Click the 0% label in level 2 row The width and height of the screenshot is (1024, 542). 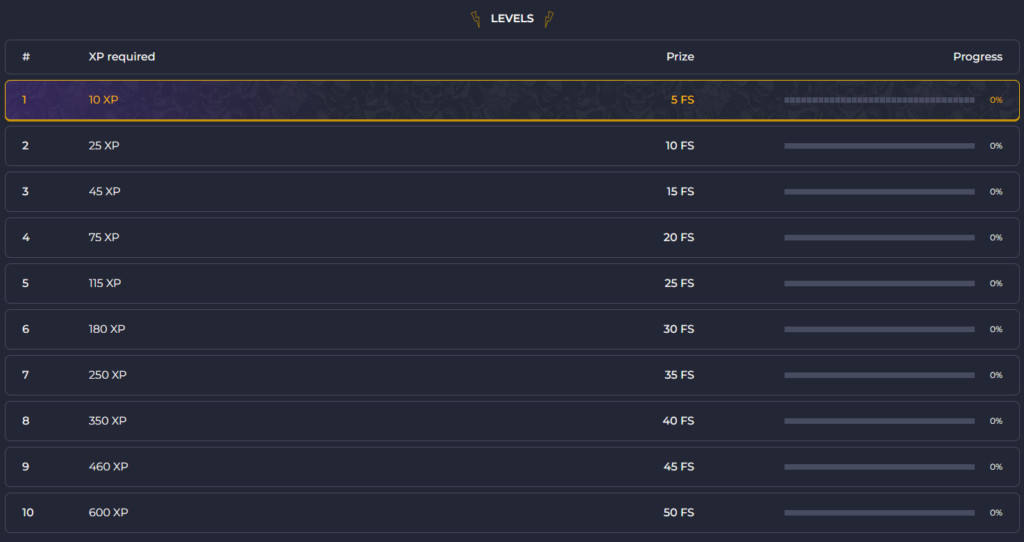click(996, 146)
